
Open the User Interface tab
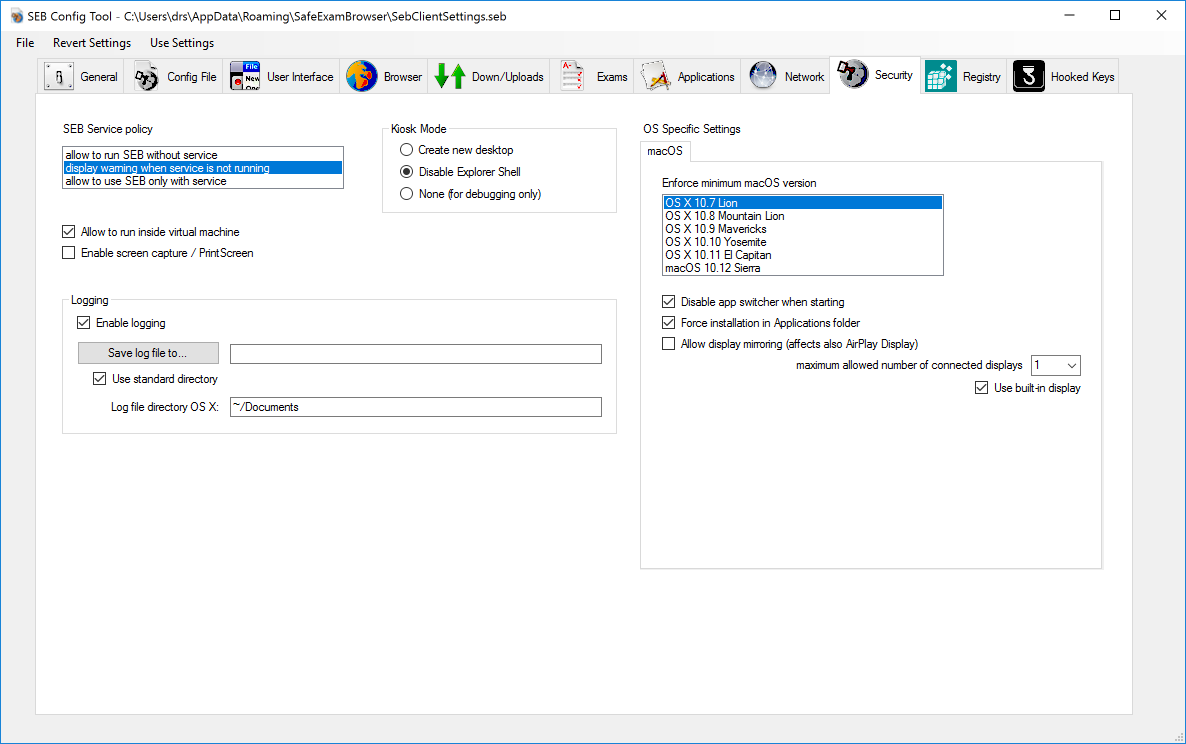[x=282, y=76]
